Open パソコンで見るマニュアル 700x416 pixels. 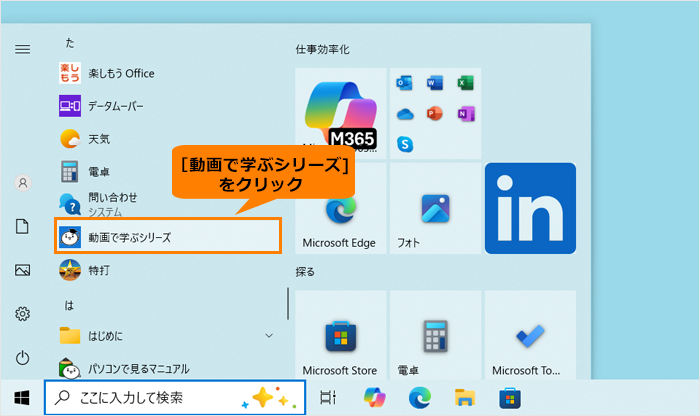[167, 369]
